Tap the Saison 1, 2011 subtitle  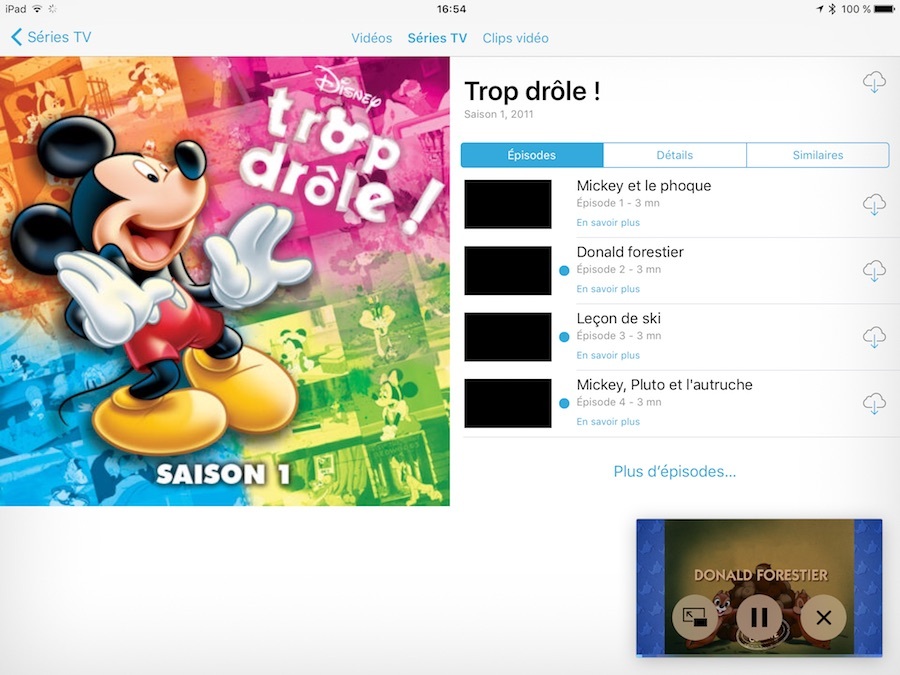click(x=498, y=114)
